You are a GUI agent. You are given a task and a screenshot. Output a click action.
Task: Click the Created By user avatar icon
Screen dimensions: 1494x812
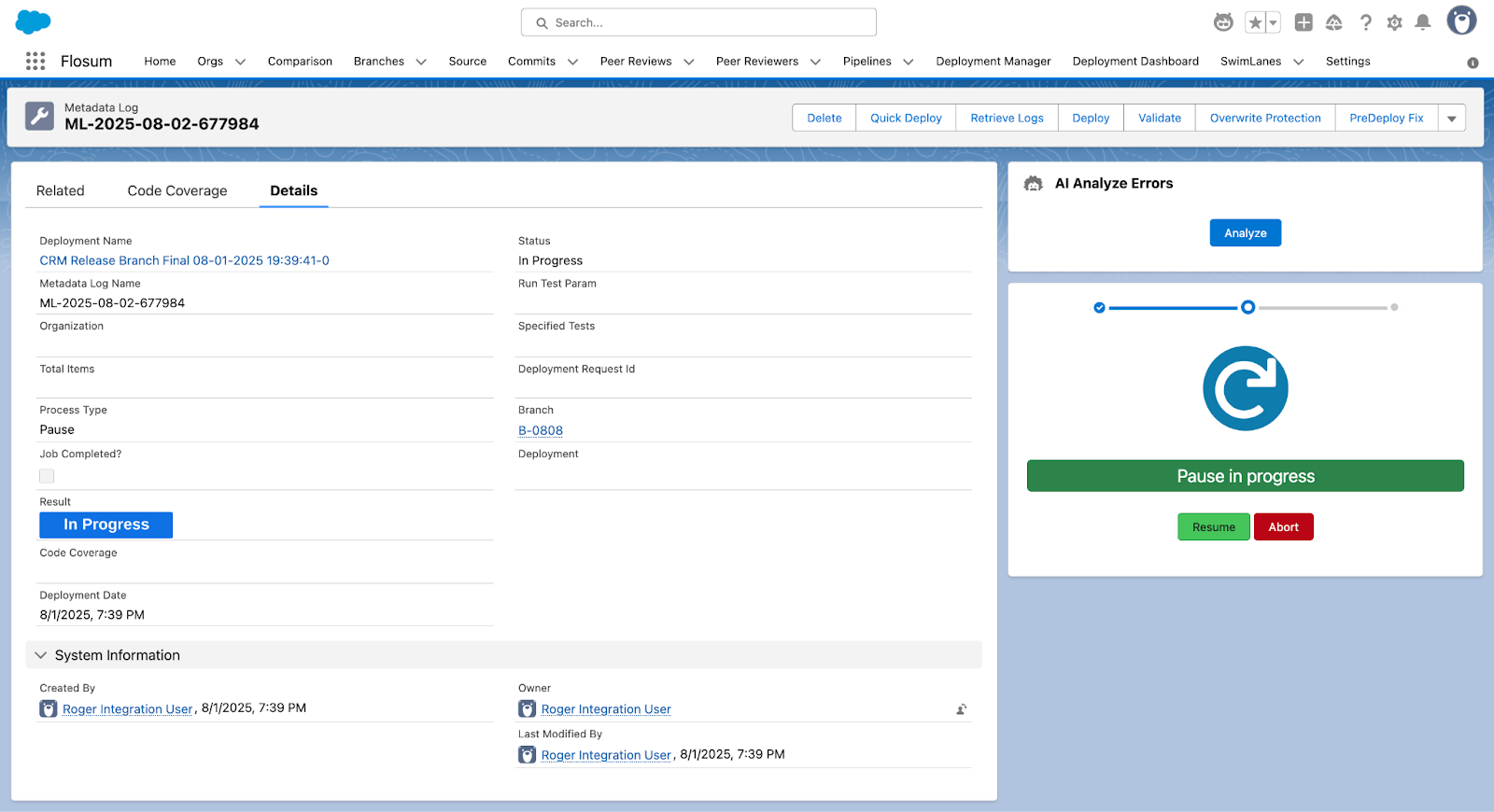[49, 709]
